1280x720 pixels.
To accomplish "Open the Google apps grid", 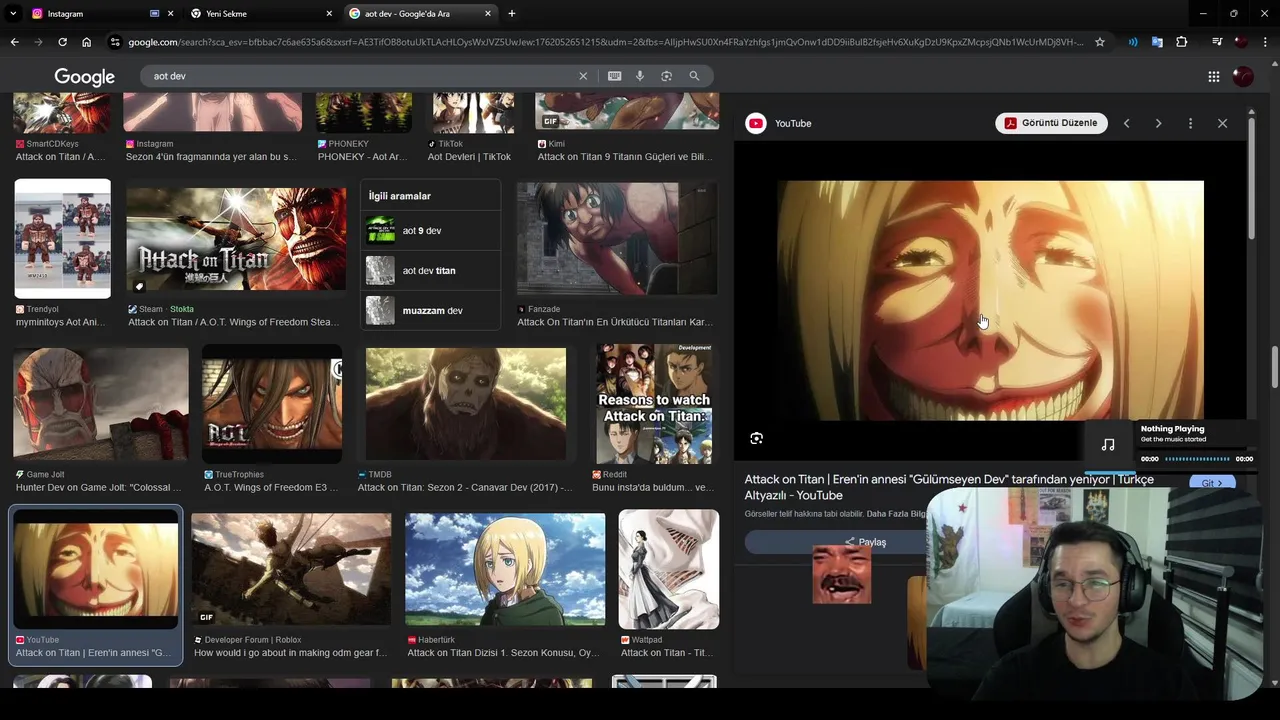I will coord(1213,76).
